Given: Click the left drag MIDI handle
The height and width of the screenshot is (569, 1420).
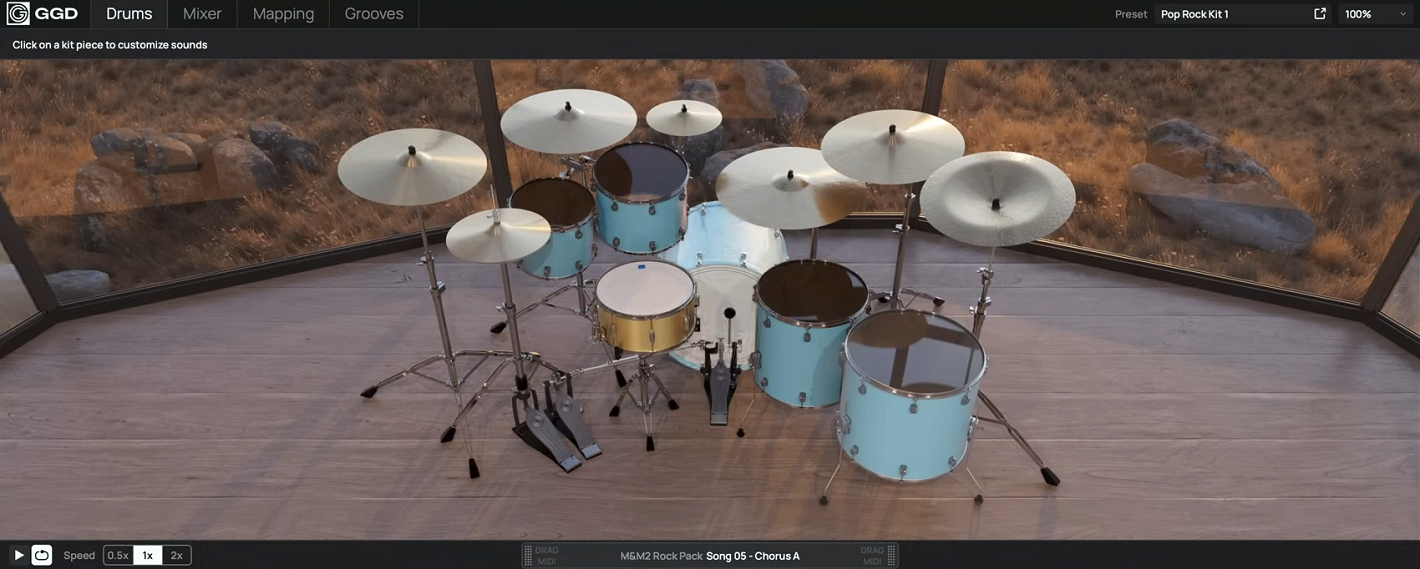Looking at the screenshot, I should click(x=546, y=555).
